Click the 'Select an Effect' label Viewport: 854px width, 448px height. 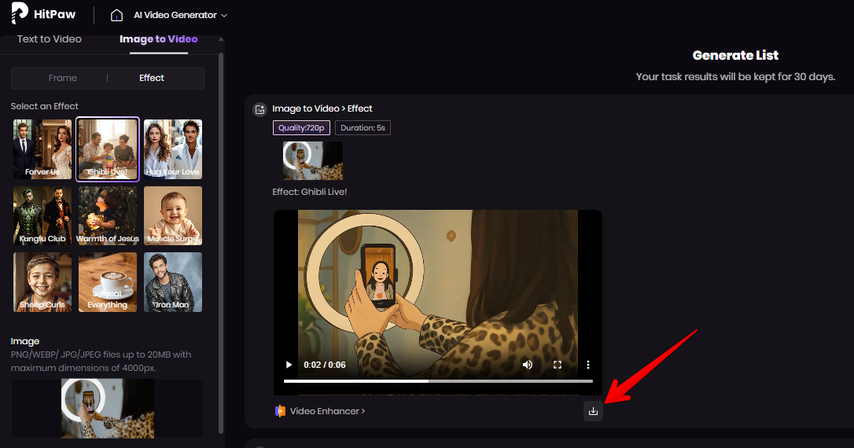pos(45,106)
